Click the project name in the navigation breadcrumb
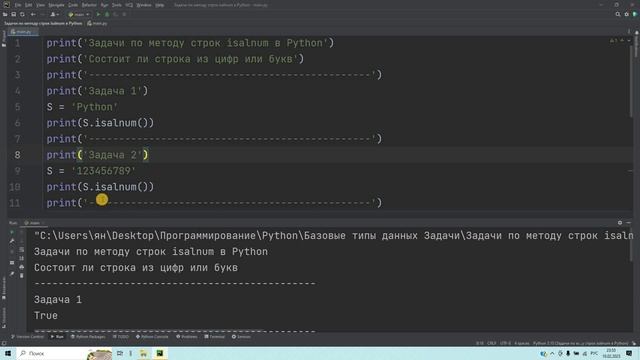The image size is (640, 360). click(x=43, y=23)
